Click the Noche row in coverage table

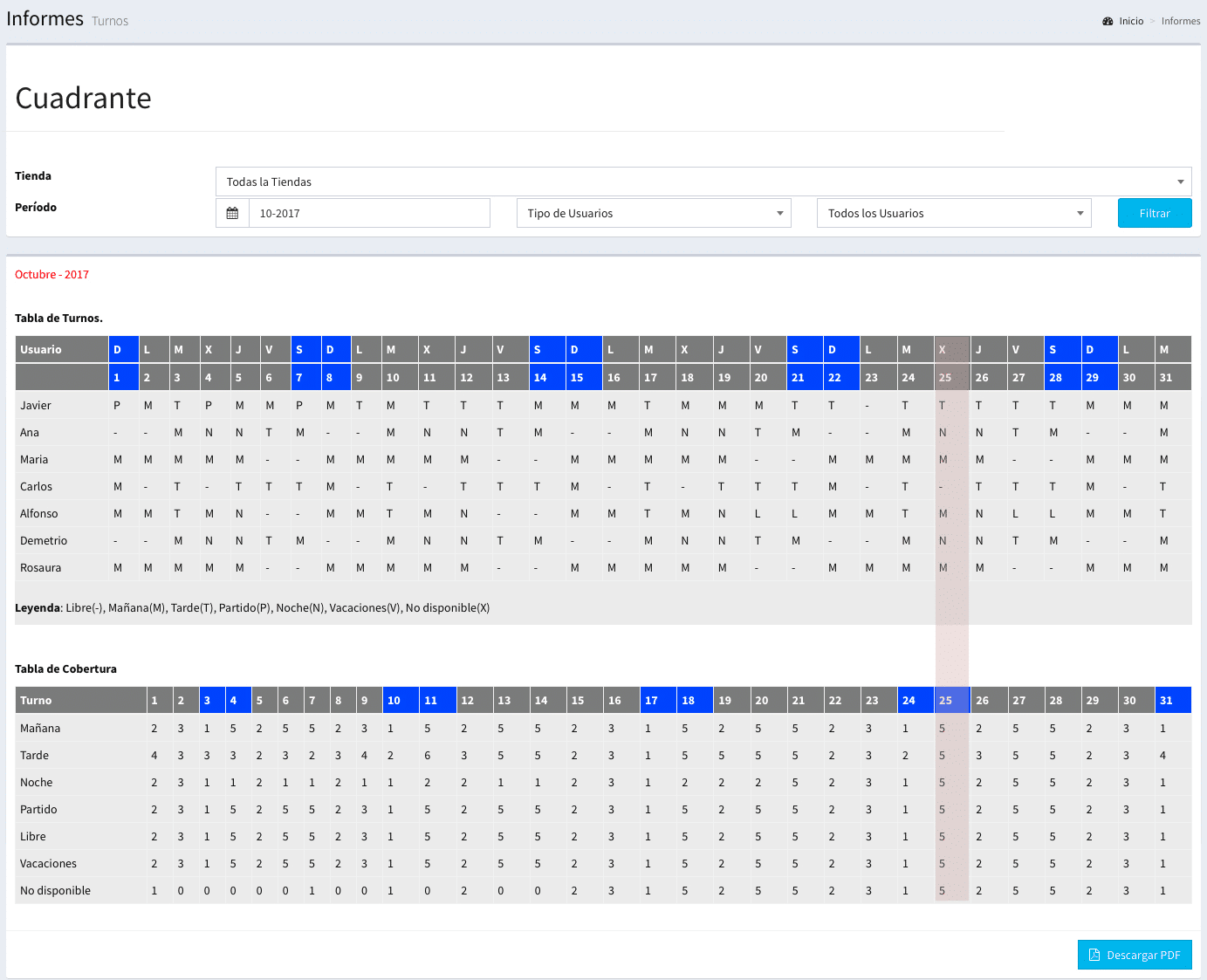pyautogui.click(x=37, y=783)
